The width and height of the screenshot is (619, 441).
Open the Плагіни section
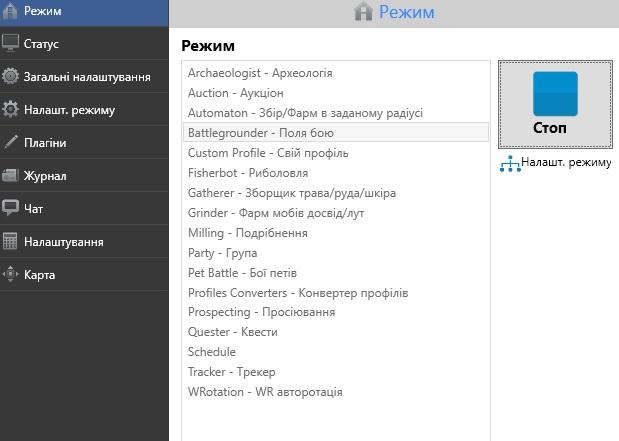(x=45, y=143)
